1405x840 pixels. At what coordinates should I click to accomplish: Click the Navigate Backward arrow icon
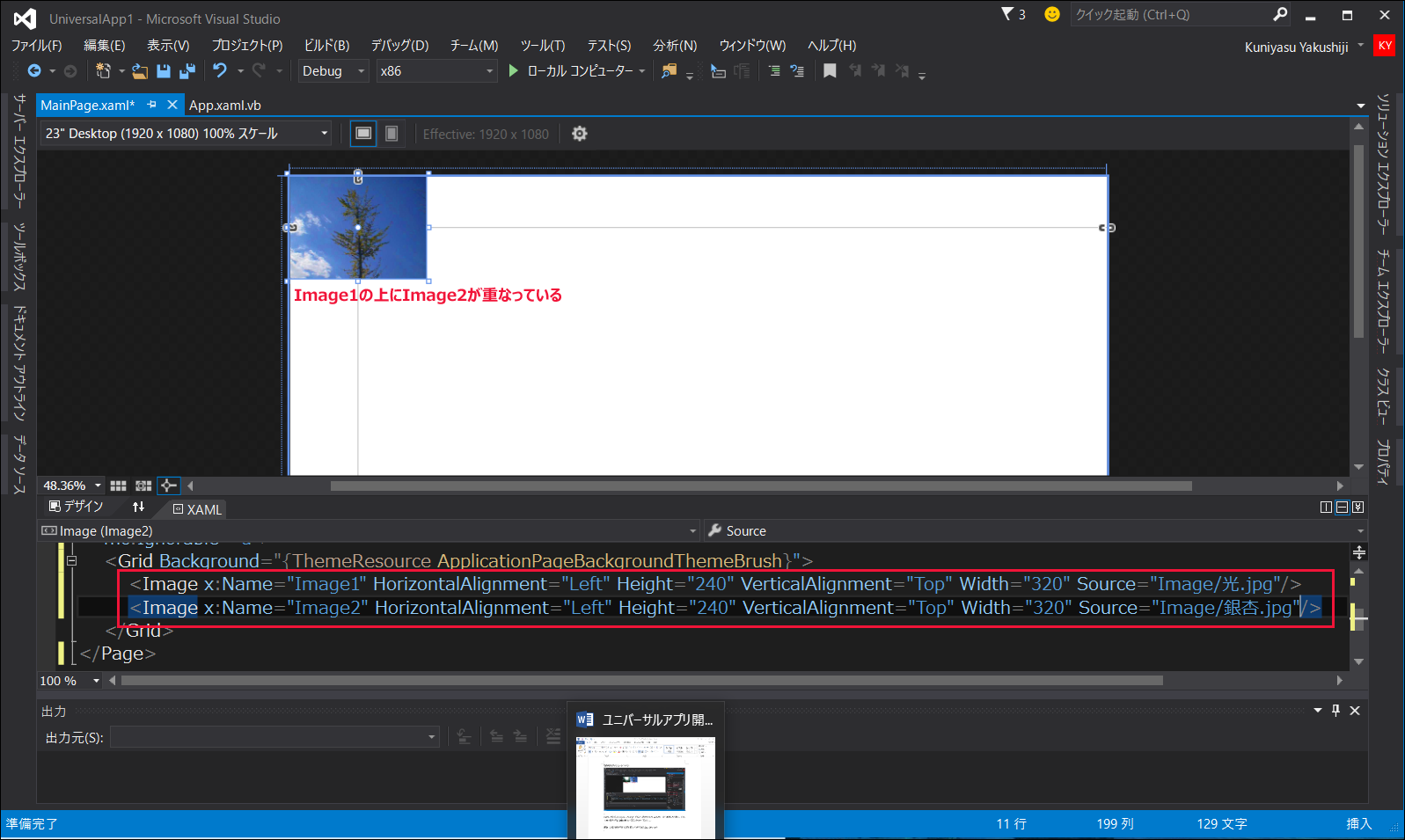pos(34,71)
